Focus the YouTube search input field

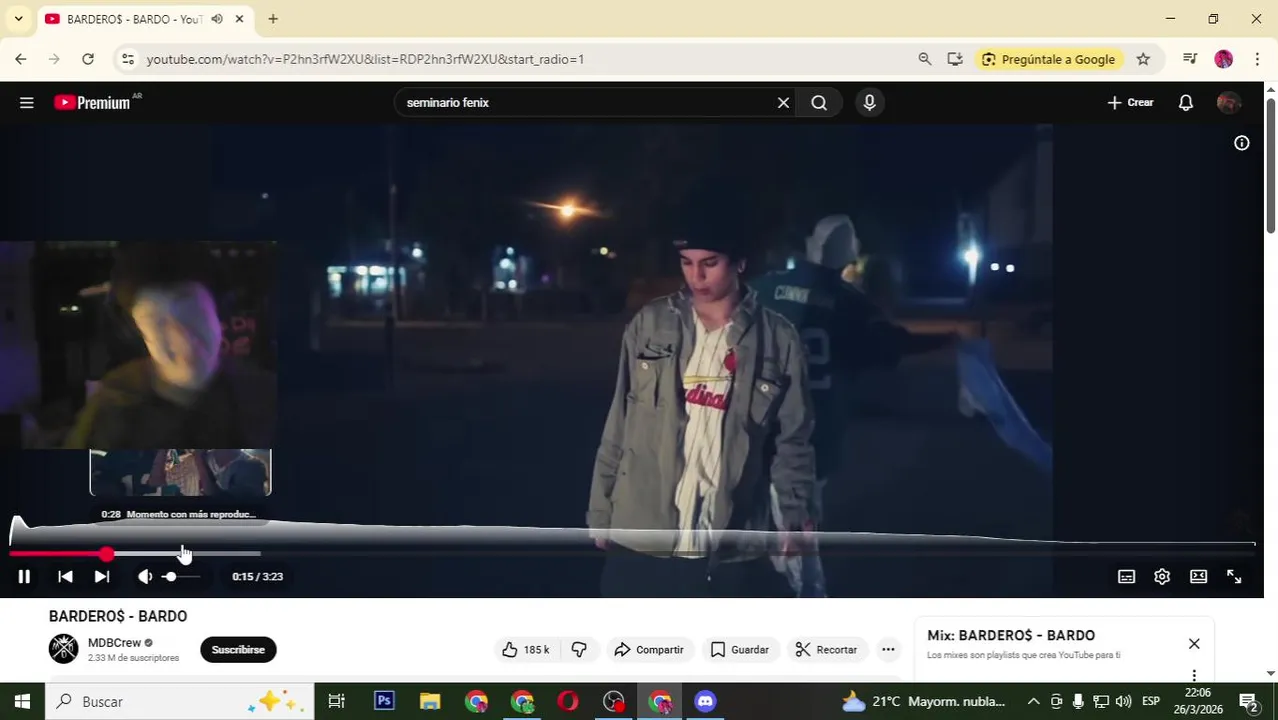pos(585,103)
